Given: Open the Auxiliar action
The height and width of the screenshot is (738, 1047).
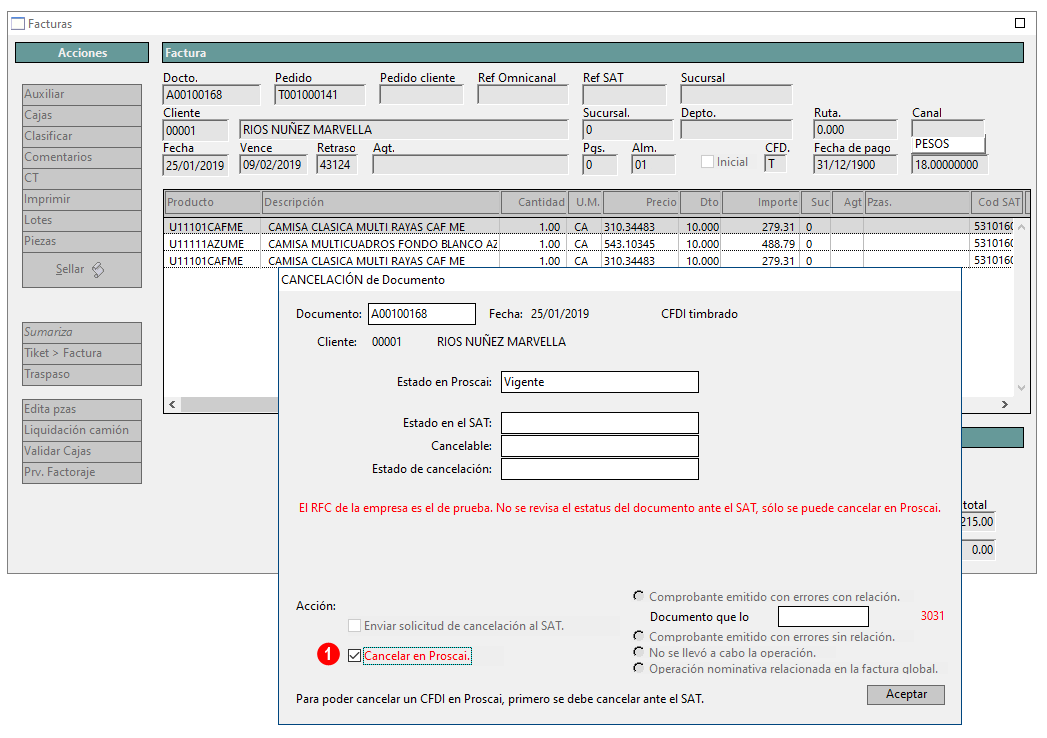Looking at the screenshot, I should tap(81, 94).
